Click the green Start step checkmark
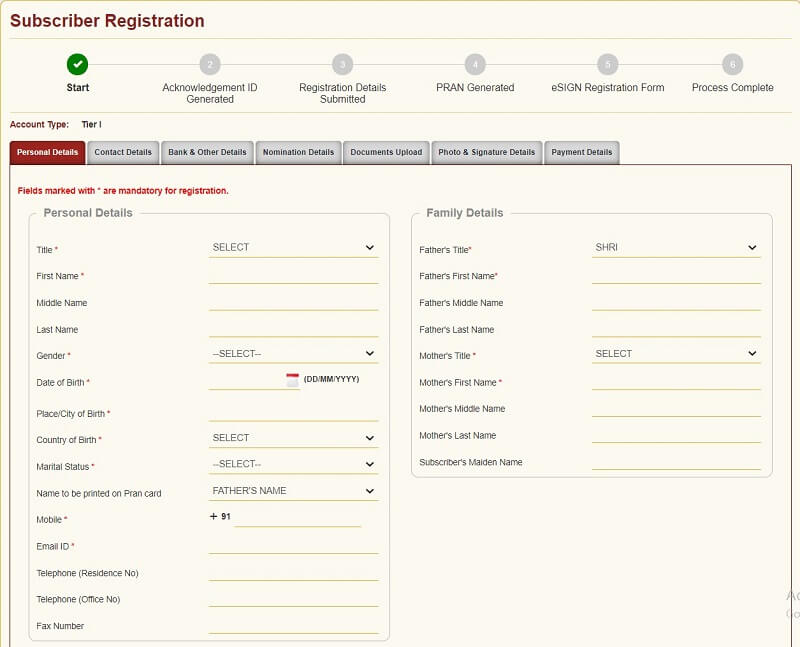800x647 pixels. point(78,64)
